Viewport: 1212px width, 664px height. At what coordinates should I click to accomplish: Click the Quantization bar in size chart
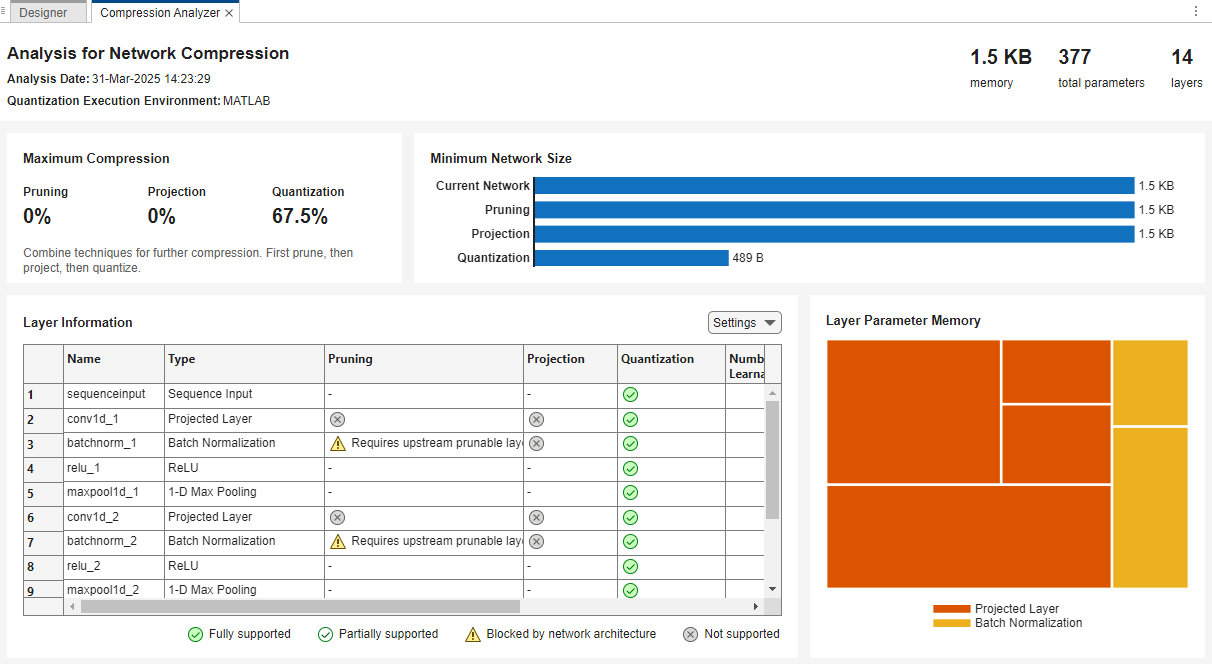click(631, 258)
